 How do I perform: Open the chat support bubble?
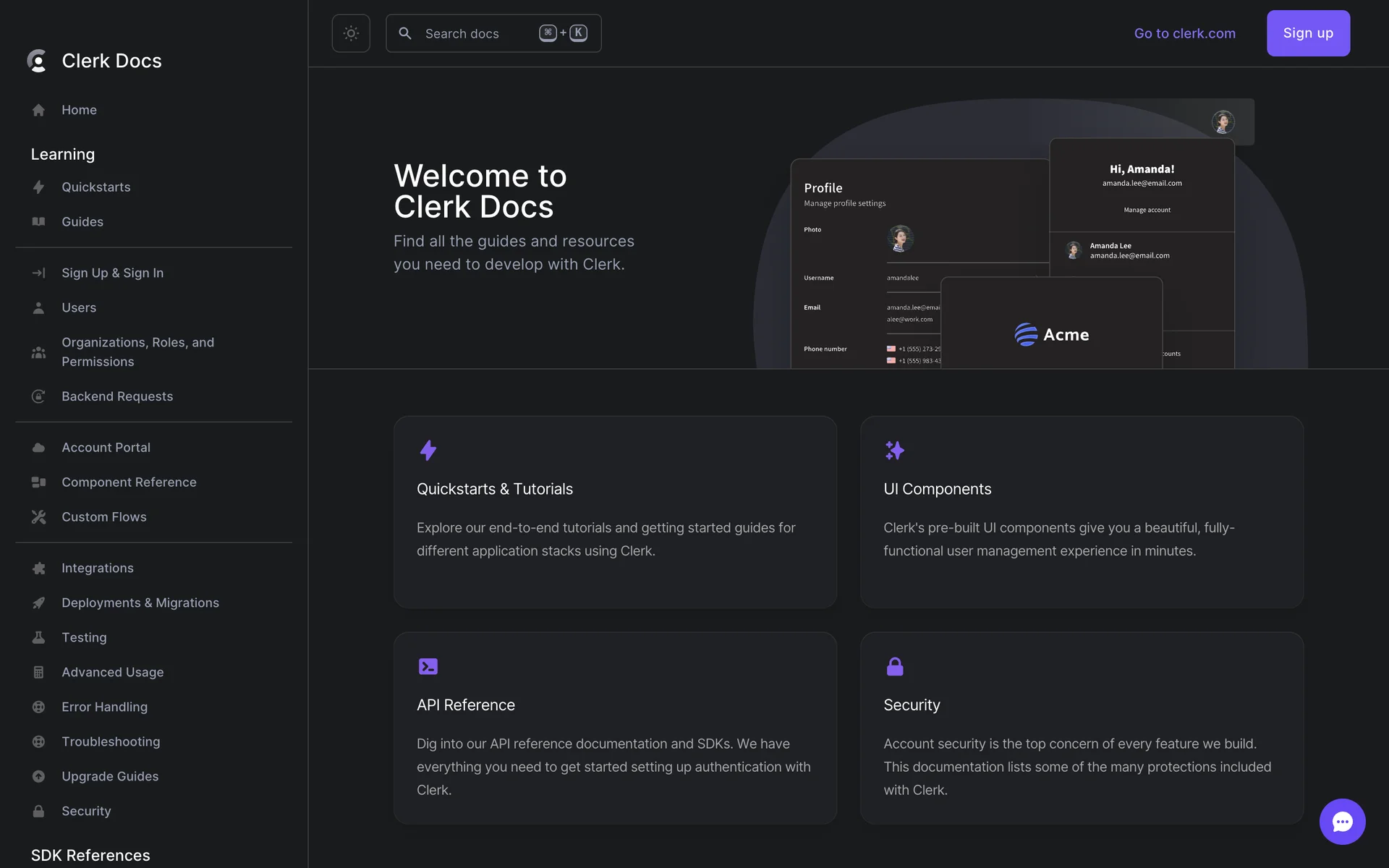[1342, 821]
